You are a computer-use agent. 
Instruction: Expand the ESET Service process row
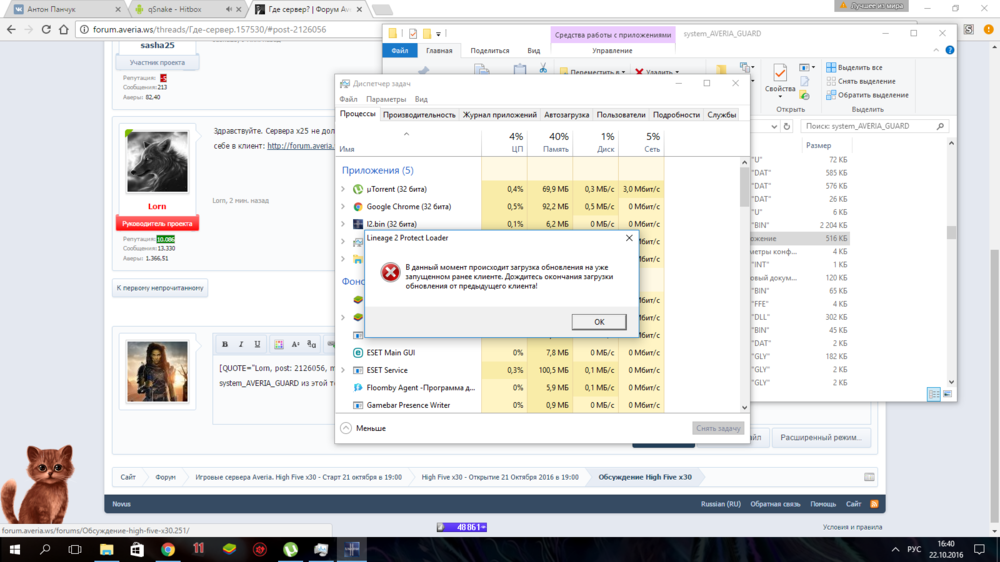click(x=343, y=370)
